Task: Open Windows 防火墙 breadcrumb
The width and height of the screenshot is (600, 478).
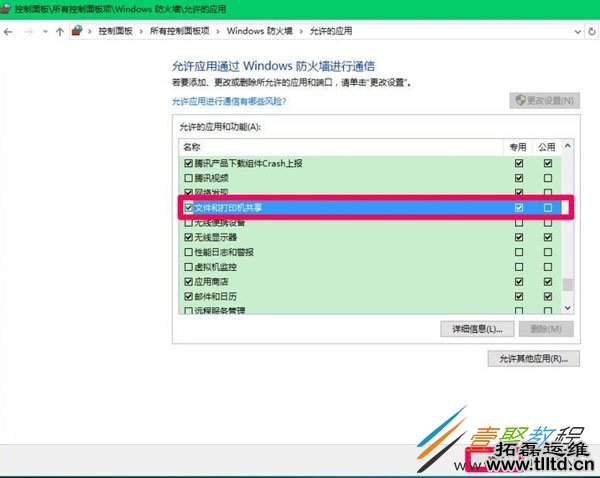Action: 259,31
